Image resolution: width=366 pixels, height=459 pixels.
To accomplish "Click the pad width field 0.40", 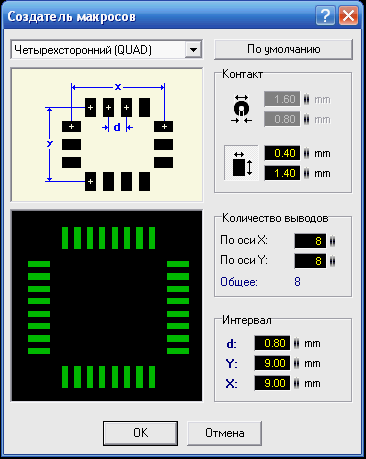I will pos(282,153).
